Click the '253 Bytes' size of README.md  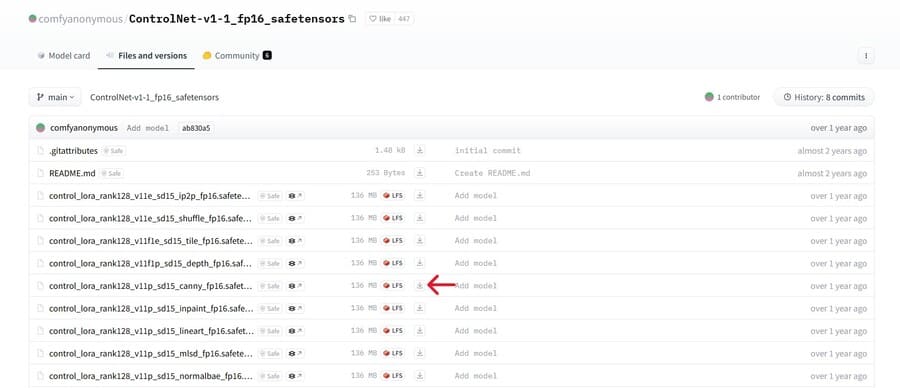tap(386, 173)
